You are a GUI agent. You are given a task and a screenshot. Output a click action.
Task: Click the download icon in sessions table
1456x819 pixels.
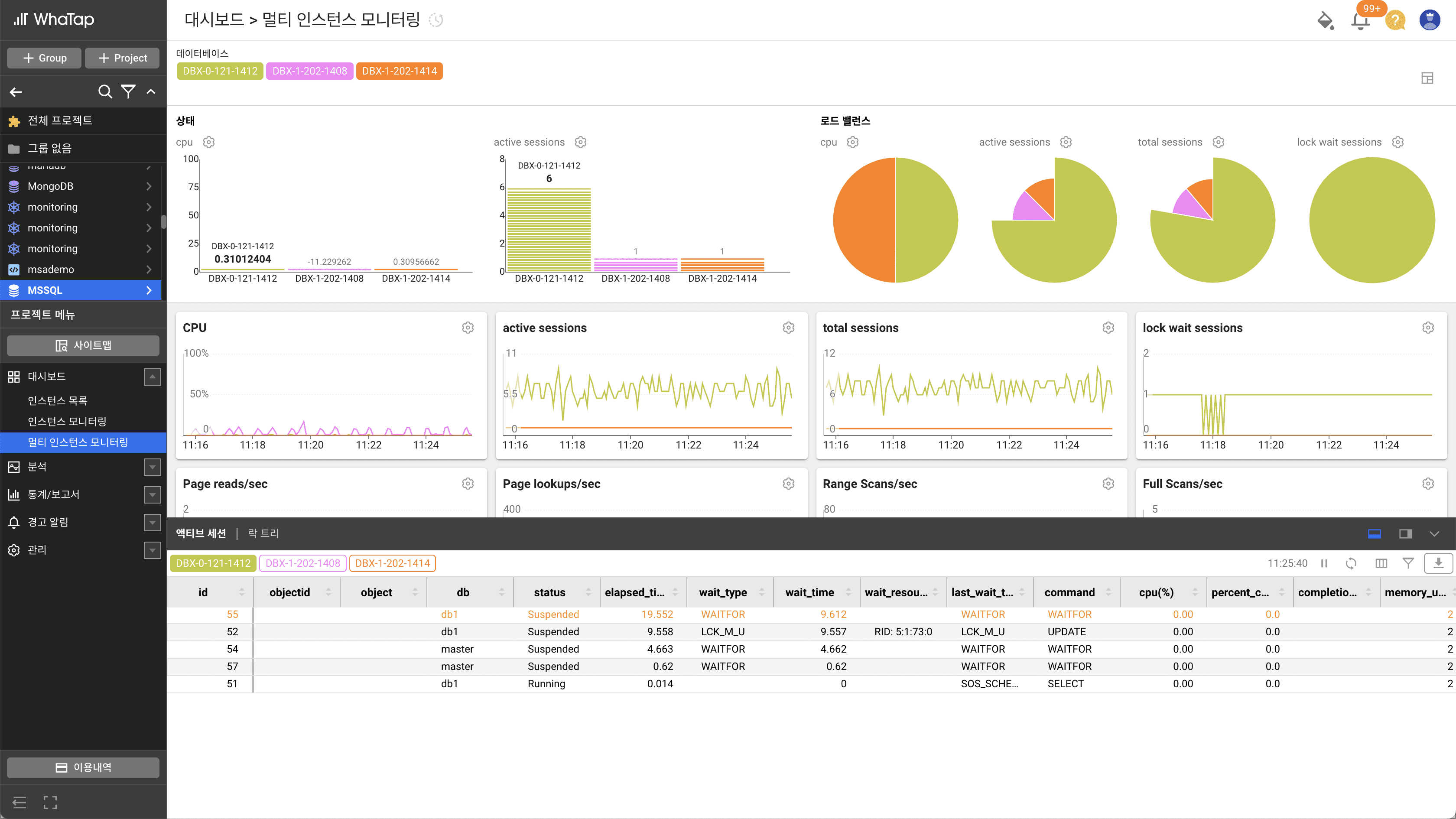1438,563
